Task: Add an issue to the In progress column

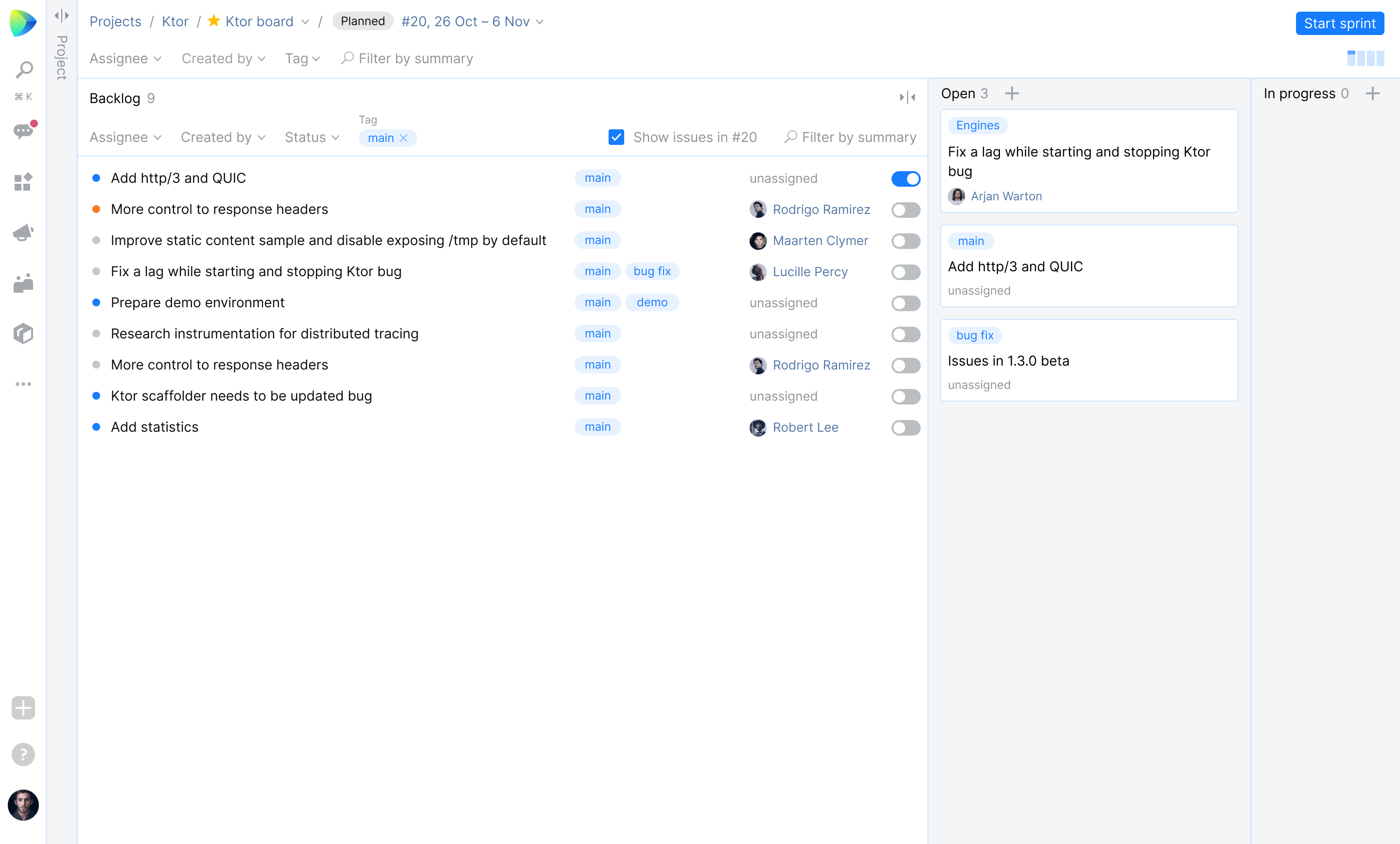Action: pos(1373,93)
